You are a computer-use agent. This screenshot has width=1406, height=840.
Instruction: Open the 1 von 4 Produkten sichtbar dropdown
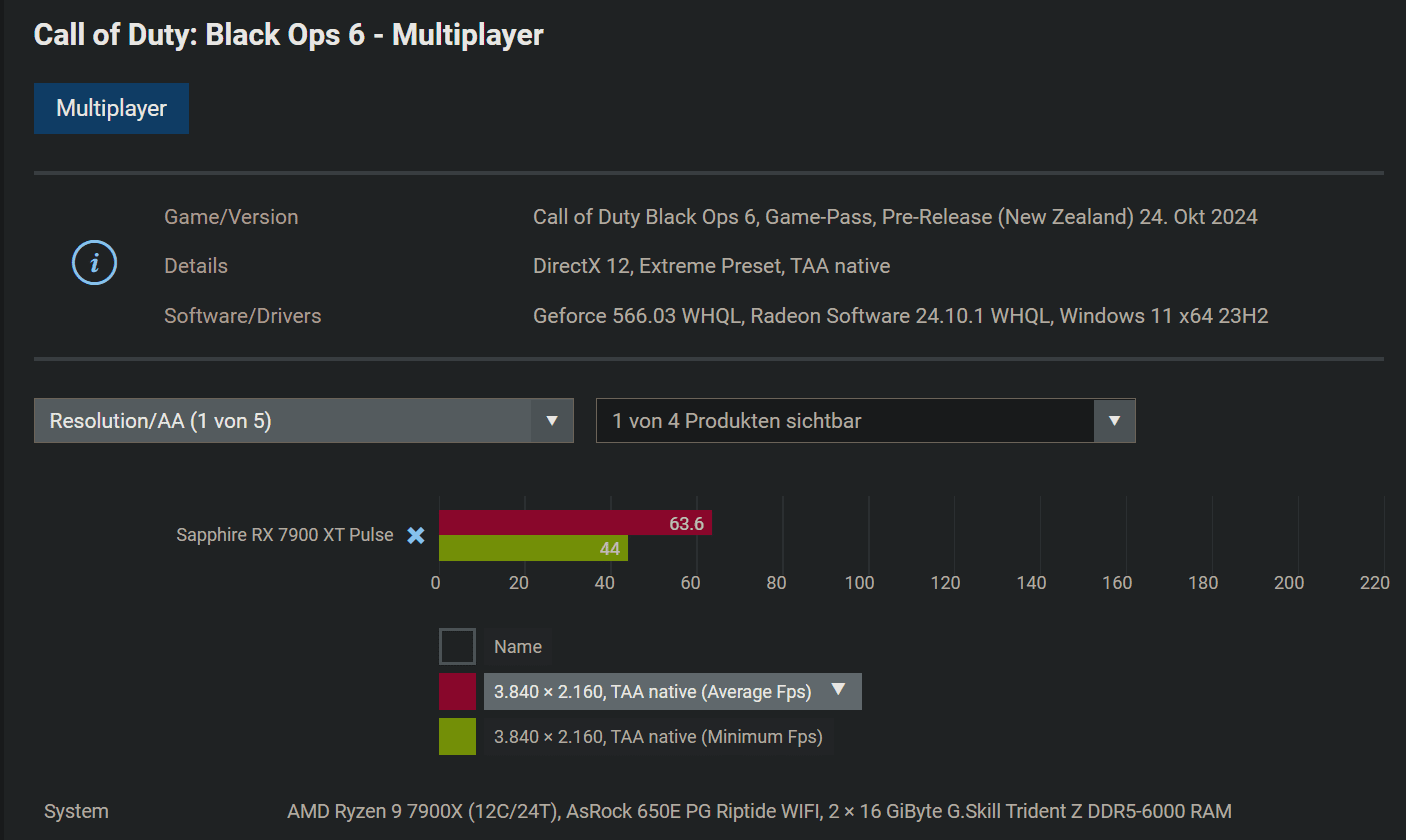coord(866,421)
